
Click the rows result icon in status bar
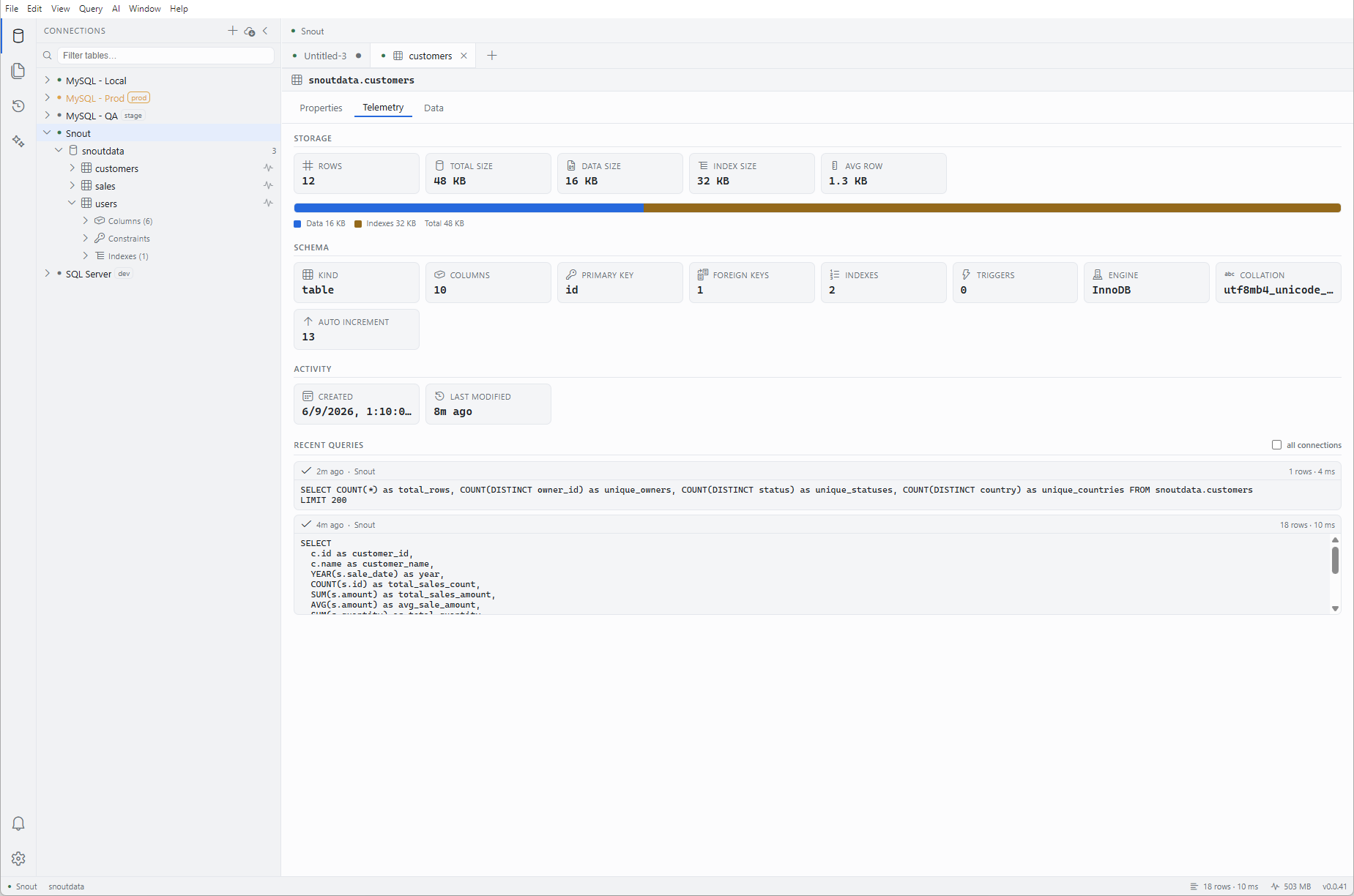tap(1194, 886)
